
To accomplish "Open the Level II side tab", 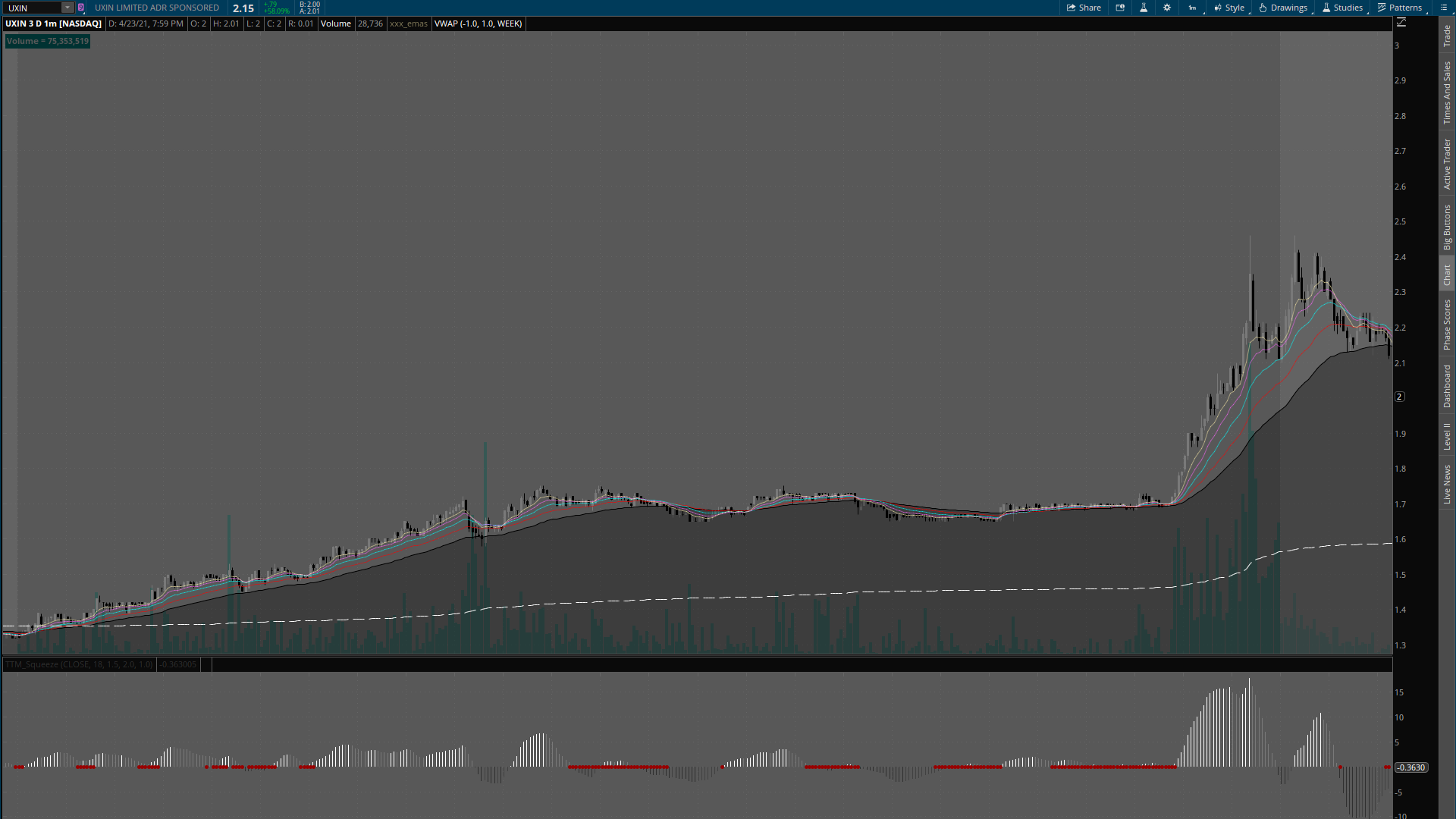I will (x=1447, y=436).
